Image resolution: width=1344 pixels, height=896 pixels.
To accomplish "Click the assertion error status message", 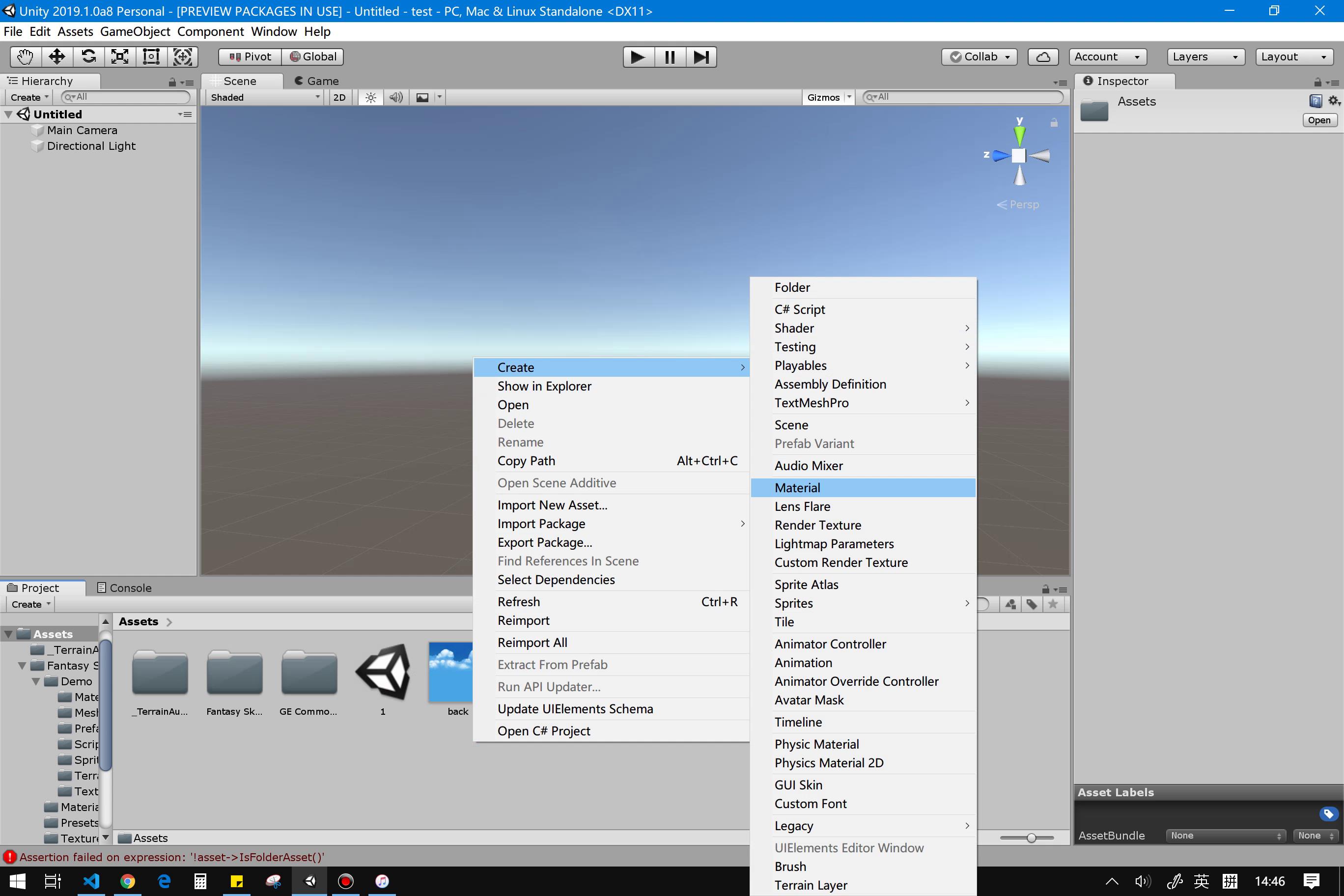I will (171, 857).
